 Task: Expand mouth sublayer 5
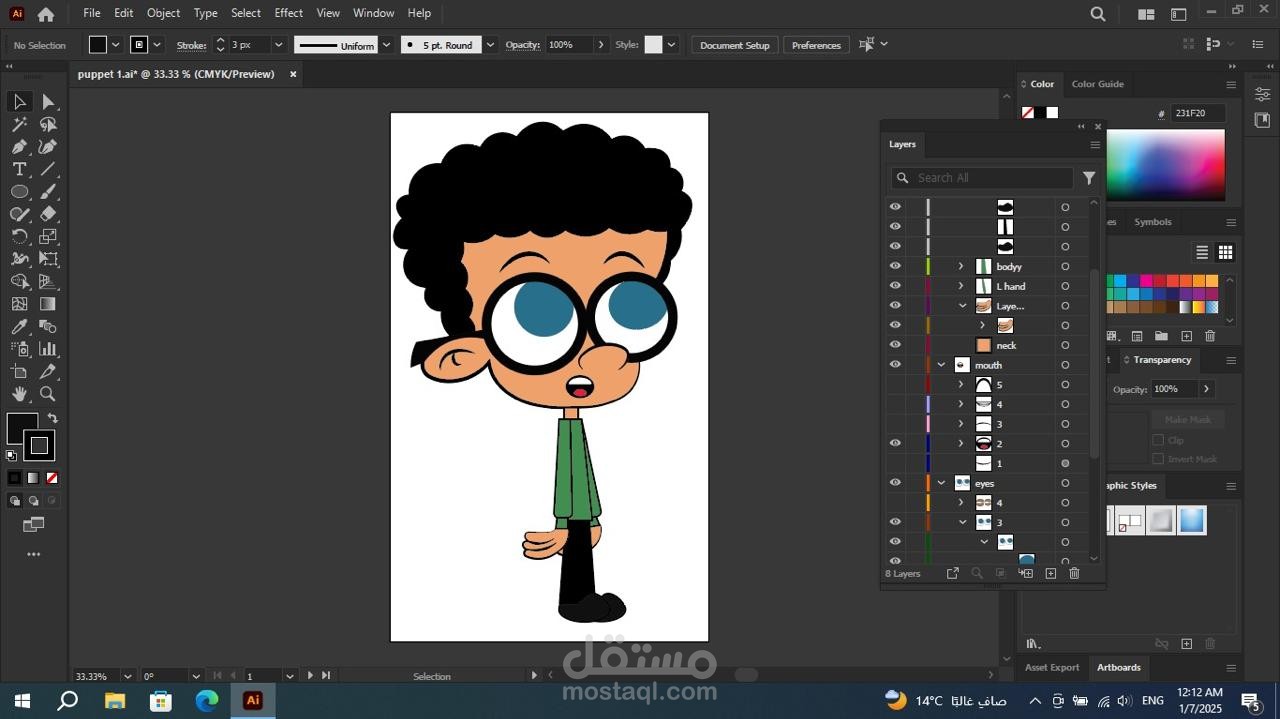pos(961,384)
